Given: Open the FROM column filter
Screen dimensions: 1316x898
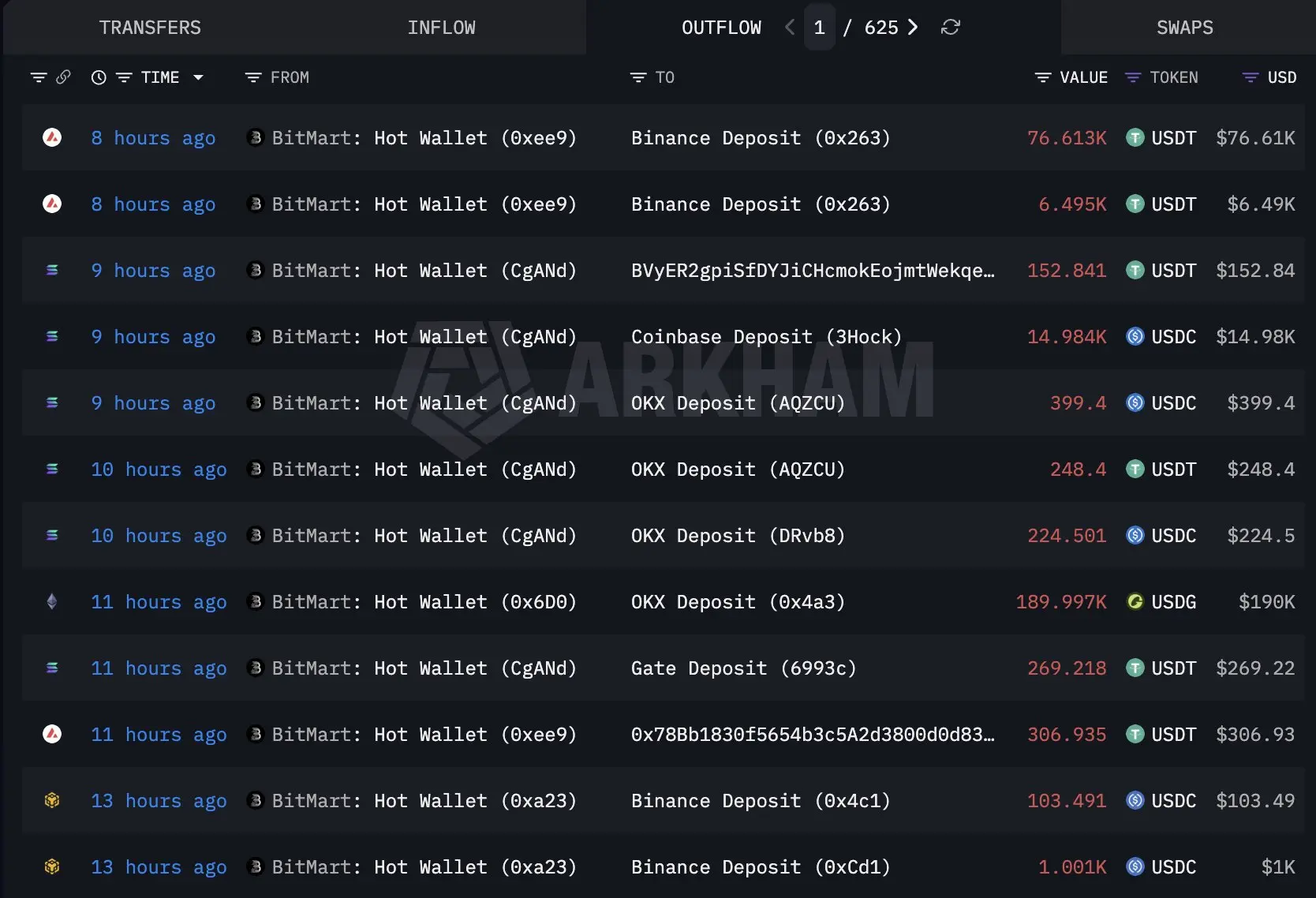Looking at the screenshot, I should click(x=253, y=77).
